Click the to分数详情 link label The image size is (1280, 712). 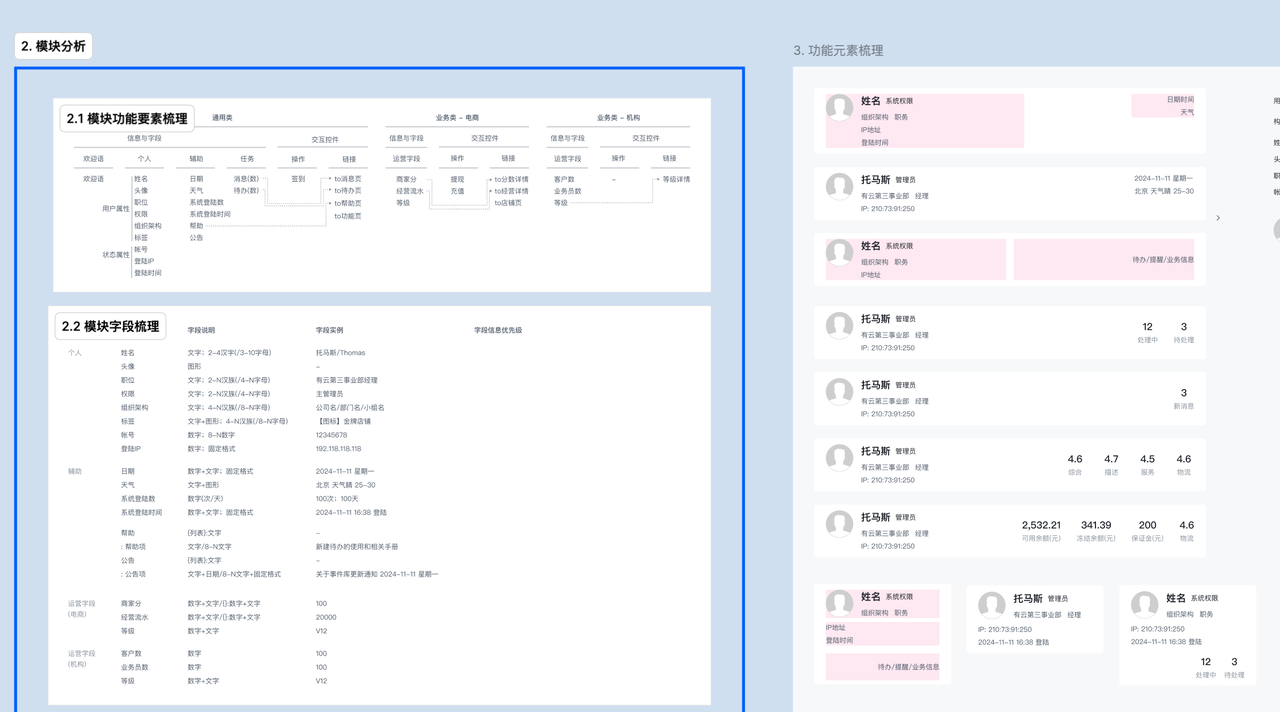(x=511, y=179)
